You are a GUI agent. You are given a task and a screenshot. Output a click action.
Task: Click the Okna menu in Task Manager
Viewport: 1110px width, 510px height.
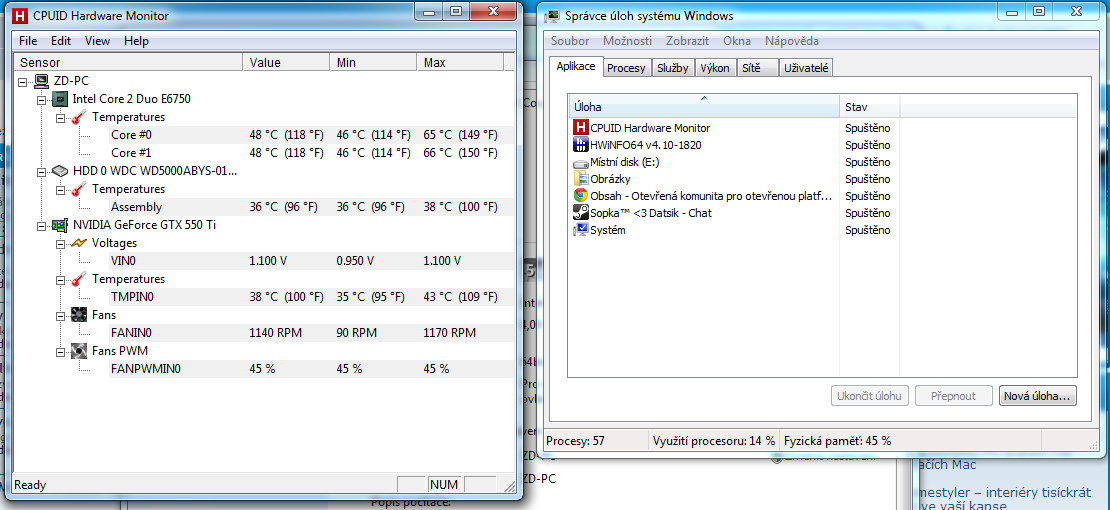pyautogui.click(x=736, y=41)
